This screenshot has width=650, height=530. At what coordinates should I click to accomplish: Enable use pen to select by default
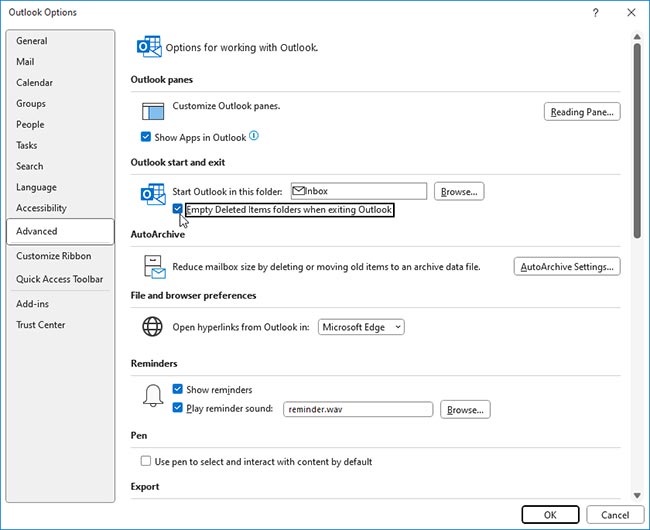point(147,462)
